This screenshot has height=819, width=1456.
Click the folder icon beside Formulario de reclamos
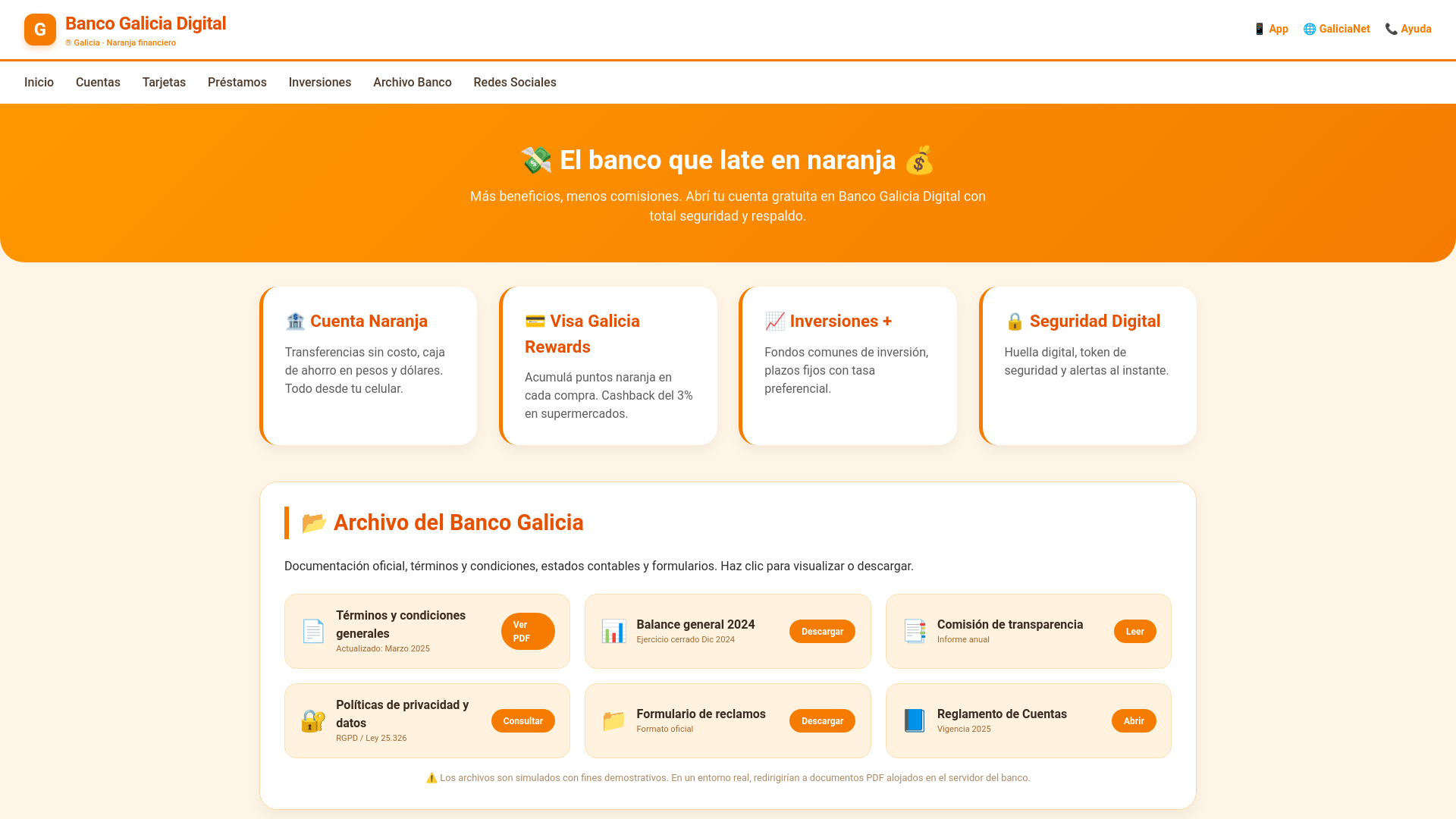(x=613, y=720)
